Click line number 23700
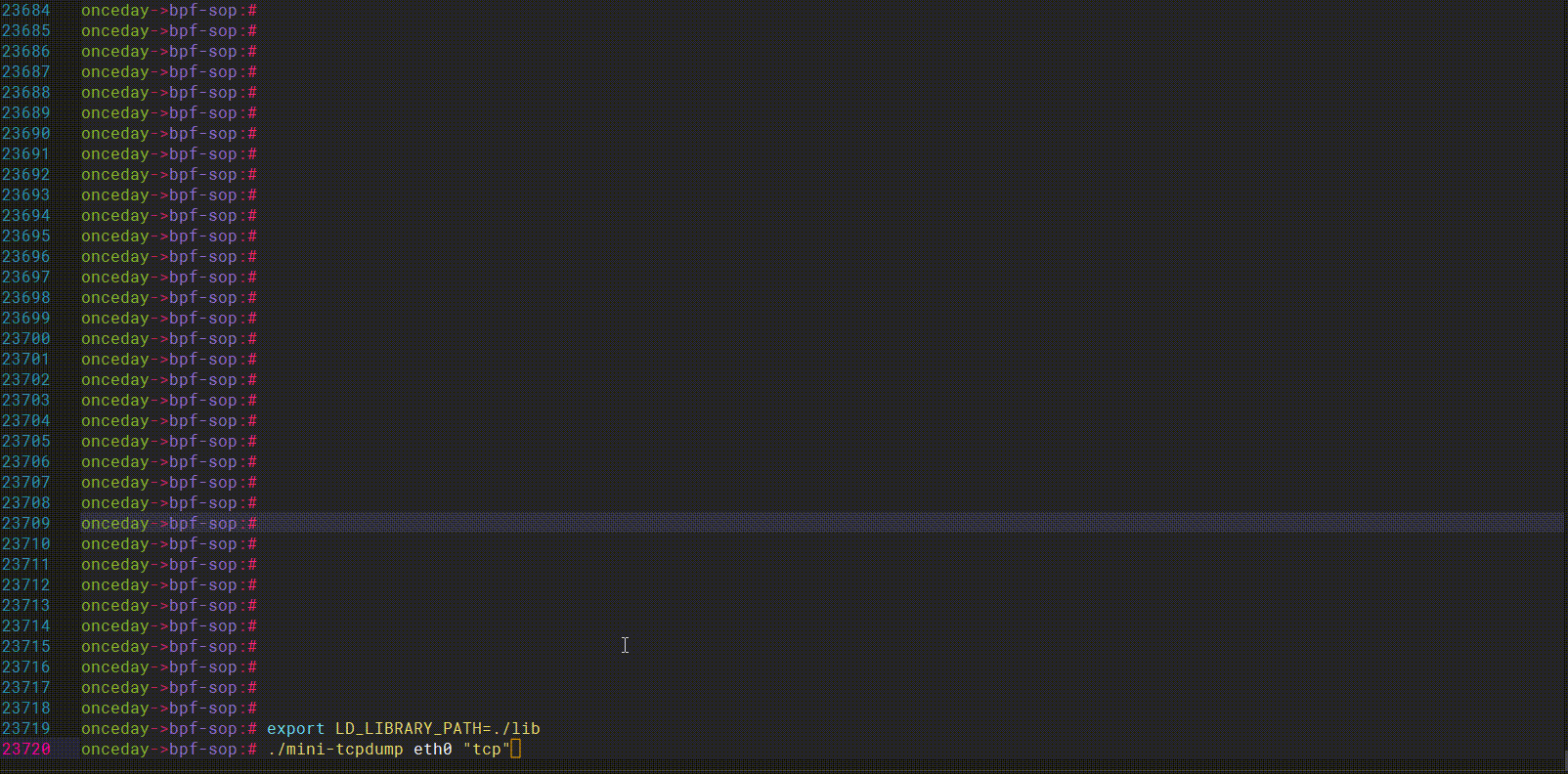1568x774 pixels. click(x=26, y=339)
